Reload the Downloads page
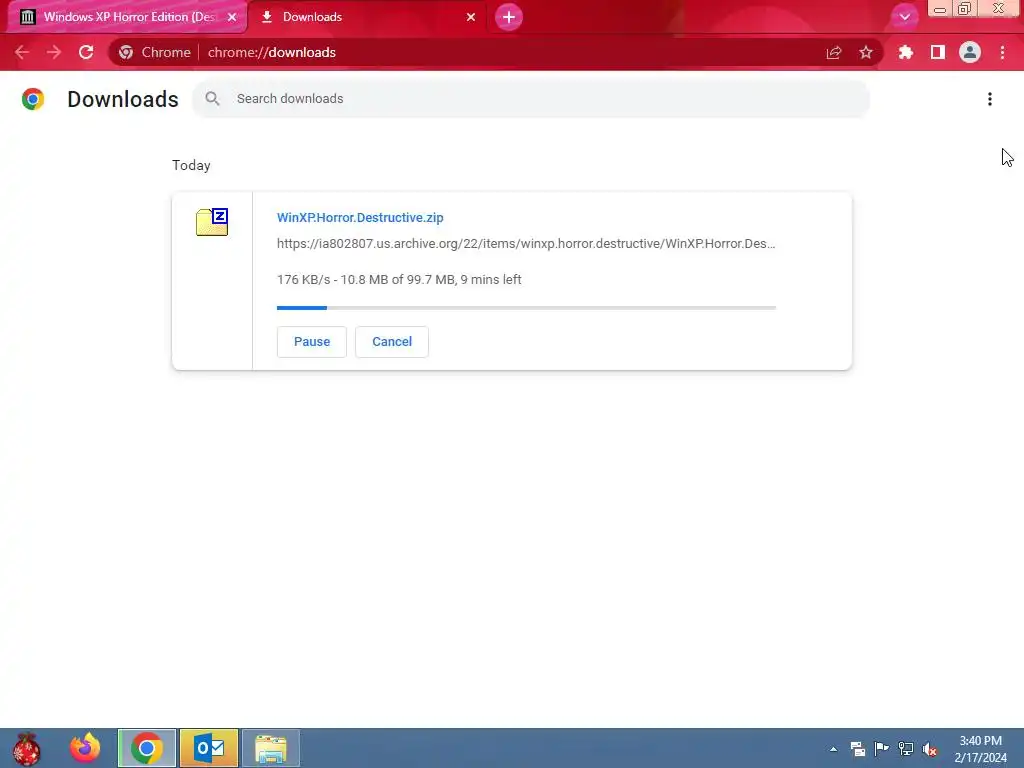Viewport: 1024px width, 768px height. coord(86,52)
